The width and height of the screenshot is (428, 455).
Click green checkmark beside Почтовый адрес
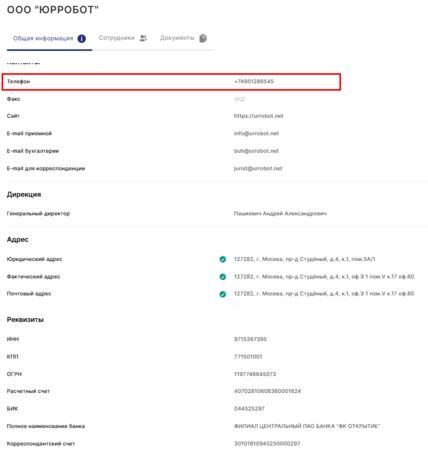click(223, 294)
